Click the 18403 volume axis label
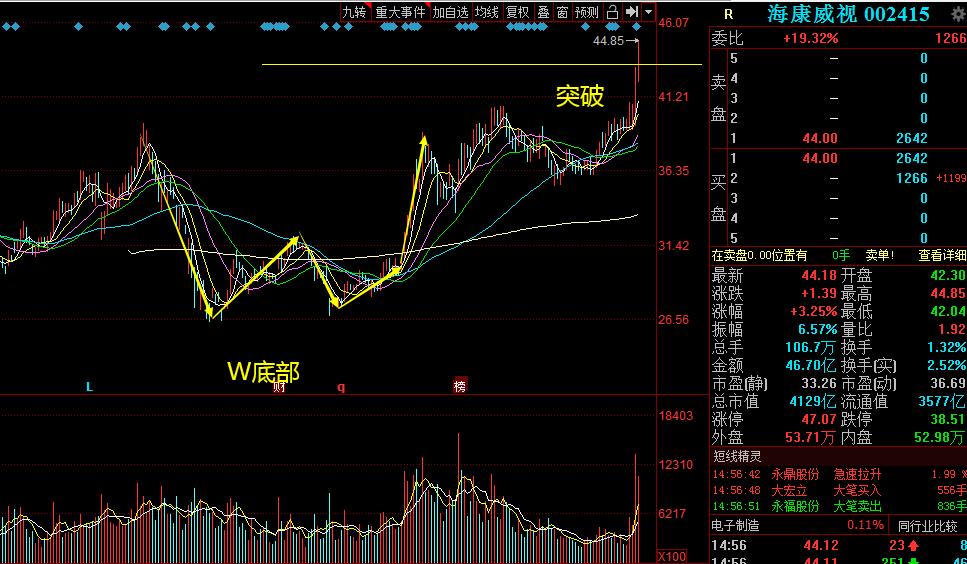Viewport: 967px width, 564px height. tap(675, 415)
